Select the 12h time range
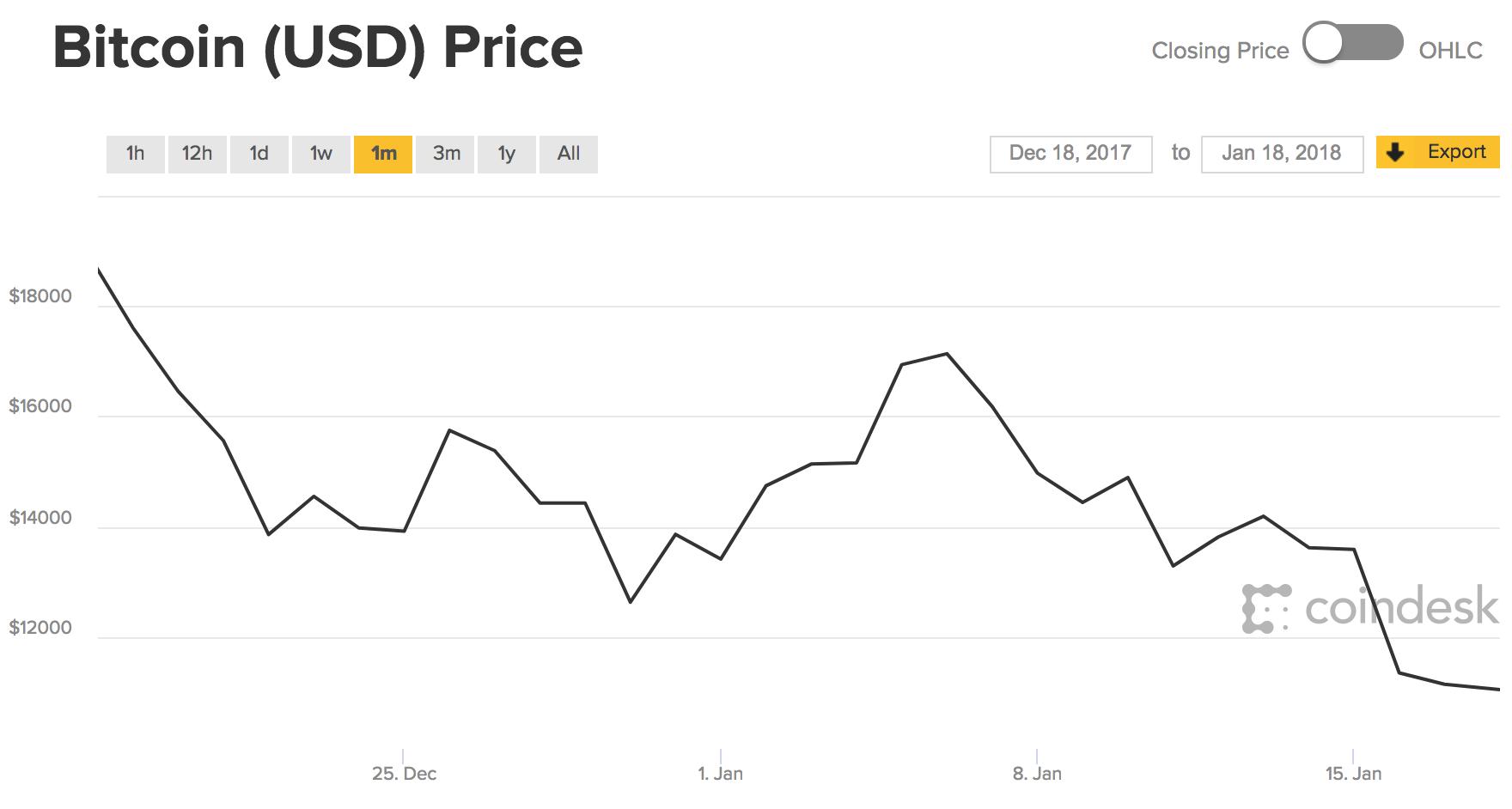 [x=197, y=154]
